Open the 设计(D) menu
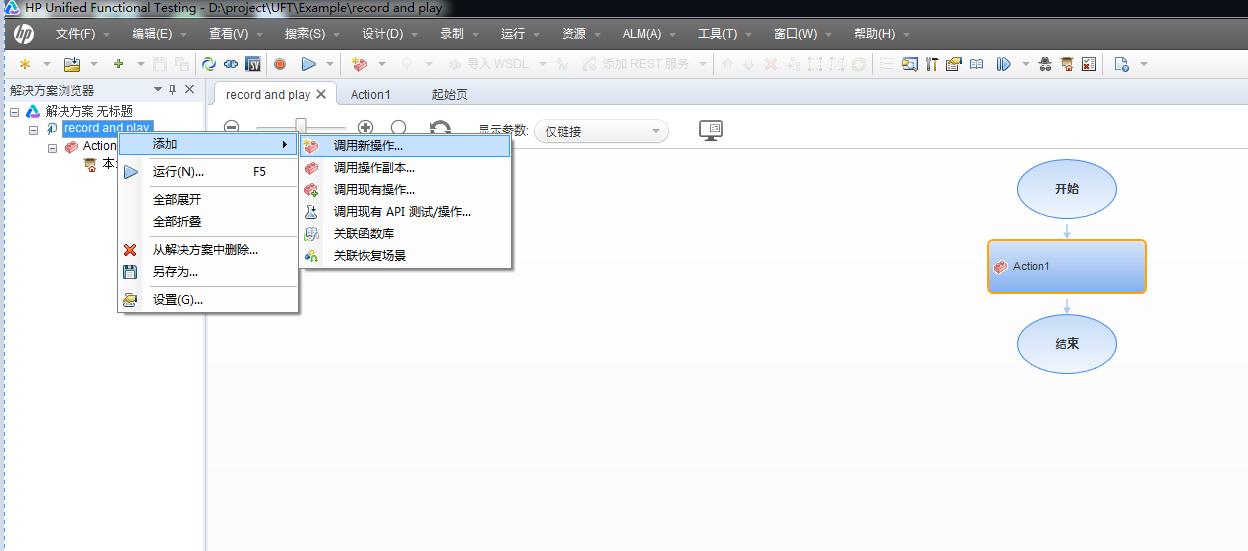The height and width of the screenshot is (551, 1248). [382, 34]
